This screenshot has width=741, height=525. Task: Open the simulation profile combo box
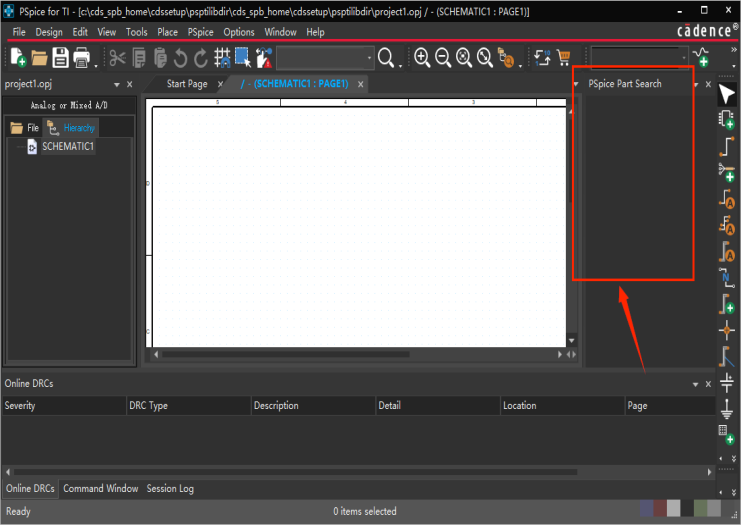click(x=639, y=58)
